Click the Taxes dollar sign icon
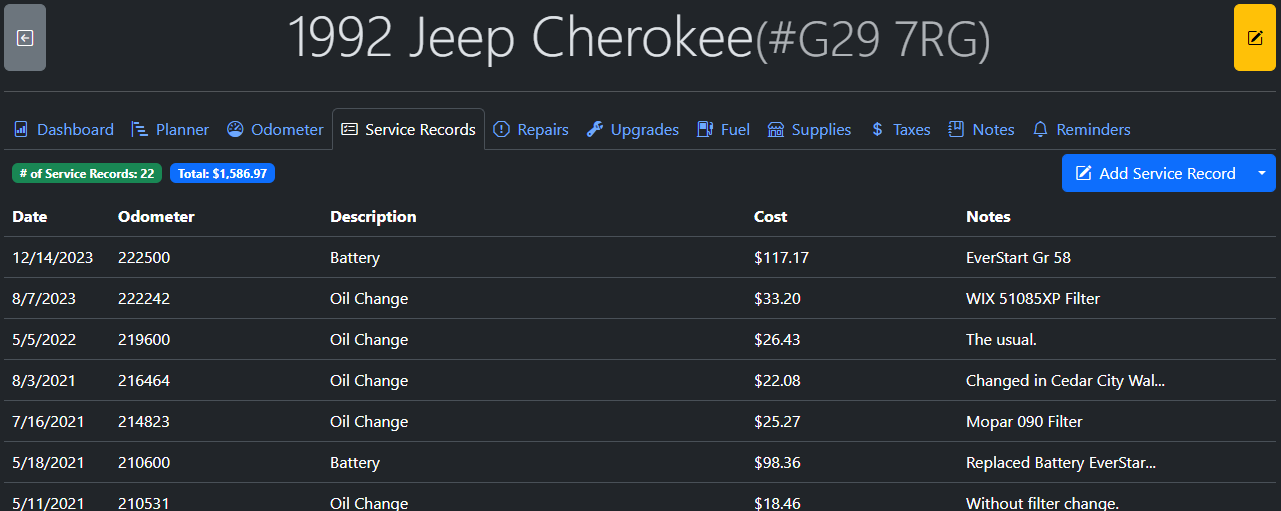This screenshot has width=1281, height=511. [877, 130]
